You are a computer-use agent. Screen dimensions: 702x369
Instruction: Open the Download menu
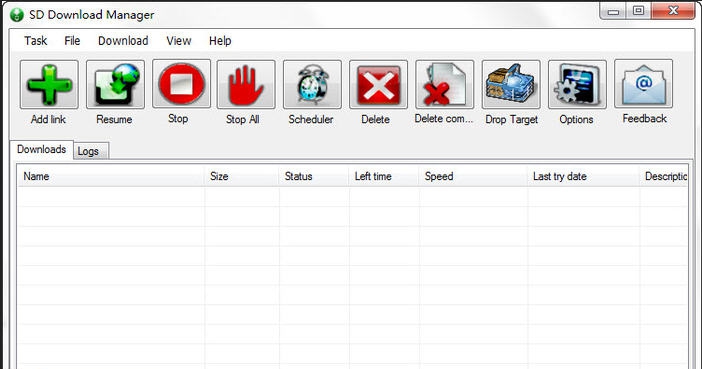click(123, 41)
